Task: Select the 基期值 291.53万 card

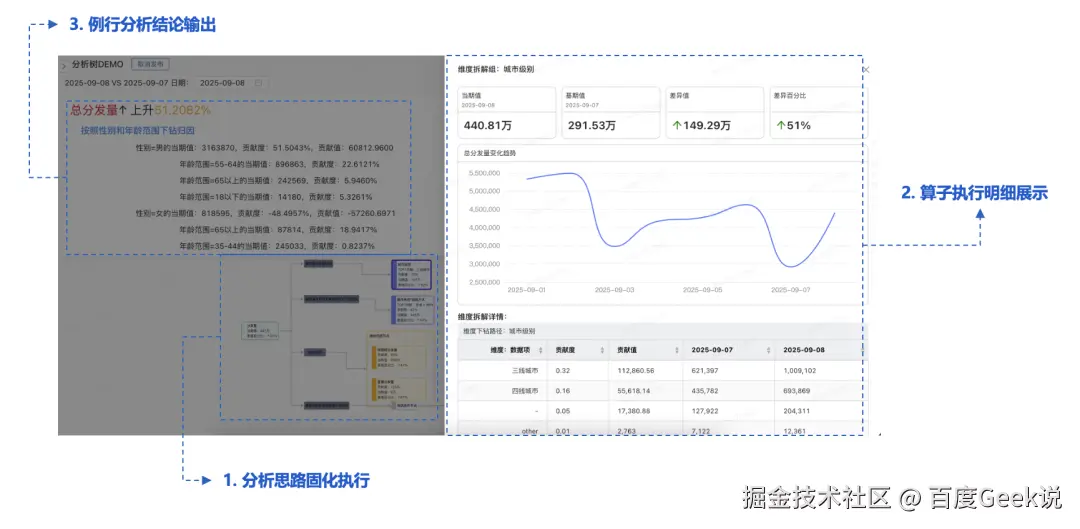Action: click(x=610, y=112)
